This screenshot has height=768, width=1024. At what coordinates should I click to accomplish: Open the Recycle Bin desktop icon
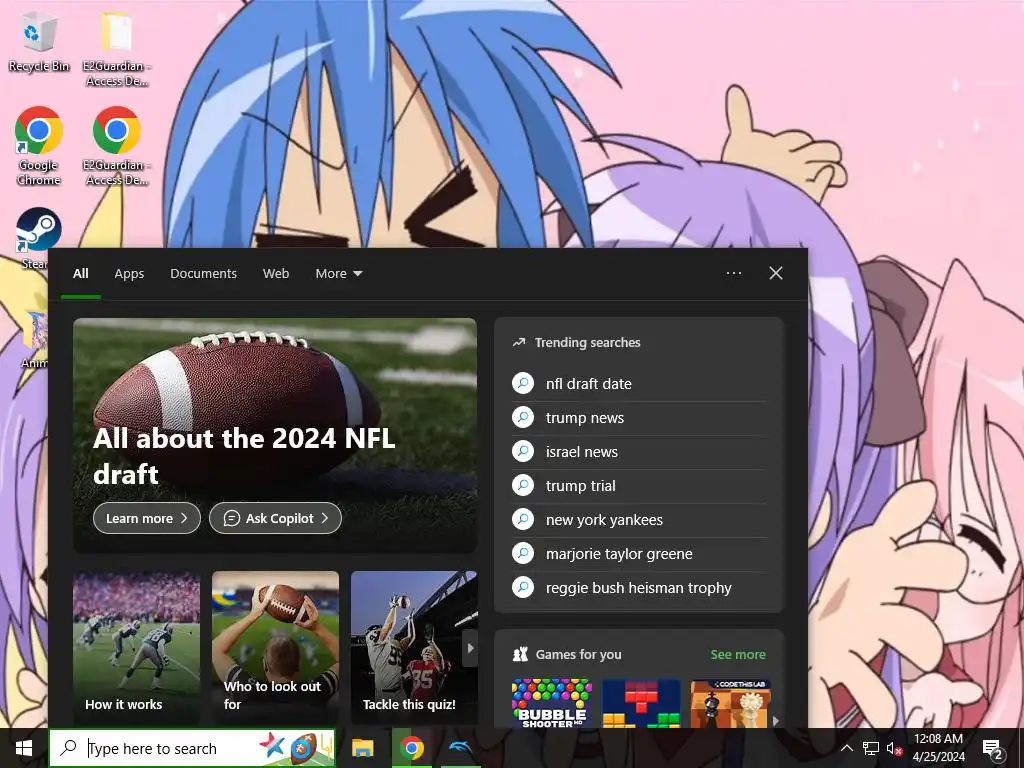[x=39, y=40]
